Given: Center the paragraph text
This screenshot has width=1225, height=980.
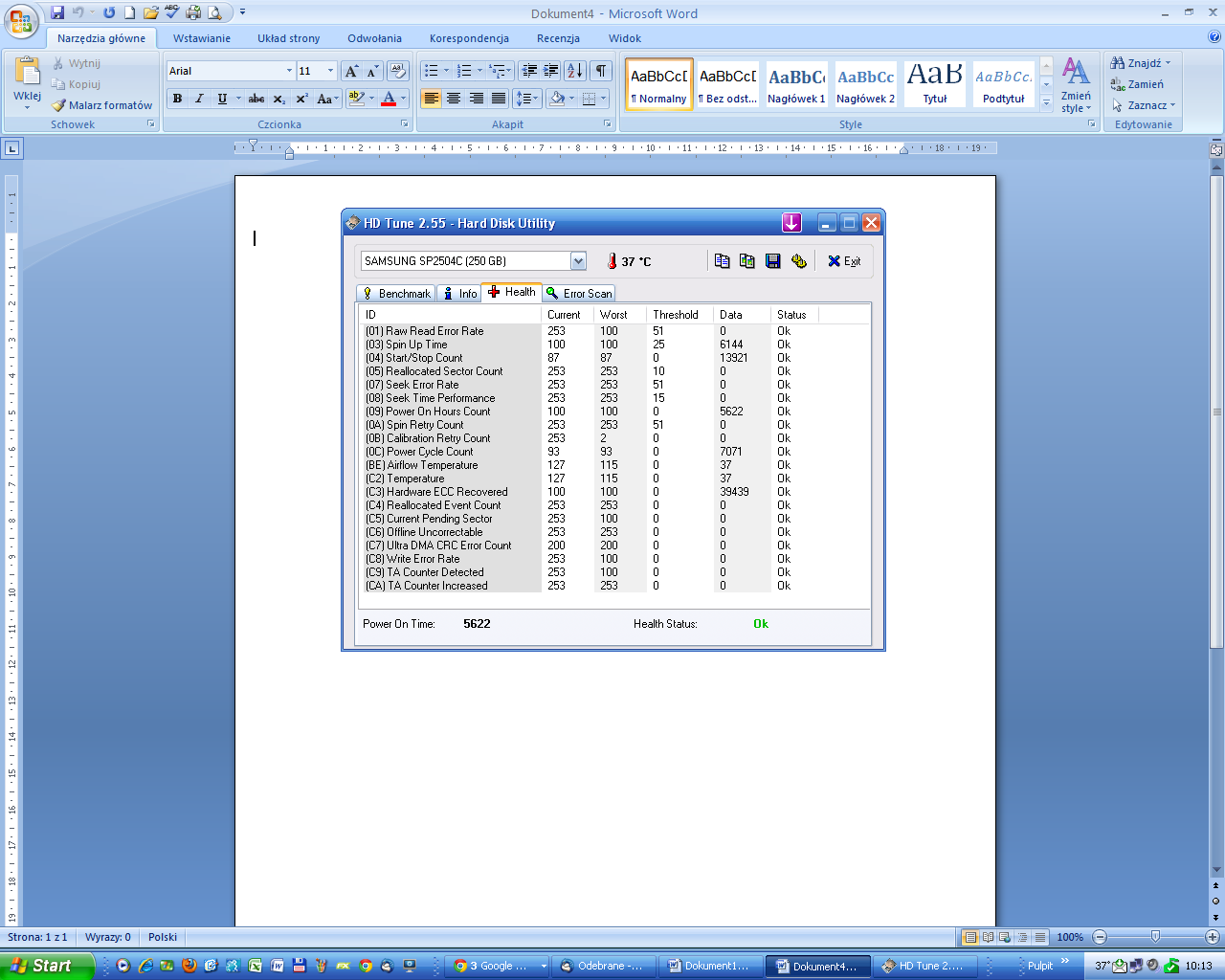Looking at the screenshot, I should point(454,99).
